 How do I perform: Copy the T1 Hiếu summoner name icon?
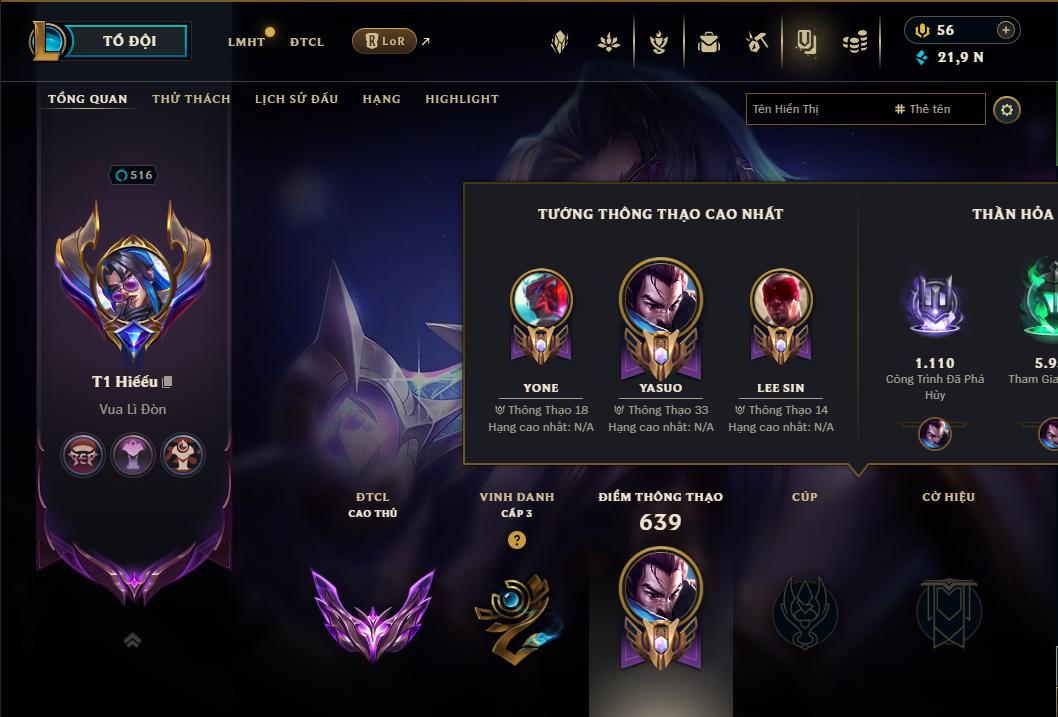coord(168,382)
